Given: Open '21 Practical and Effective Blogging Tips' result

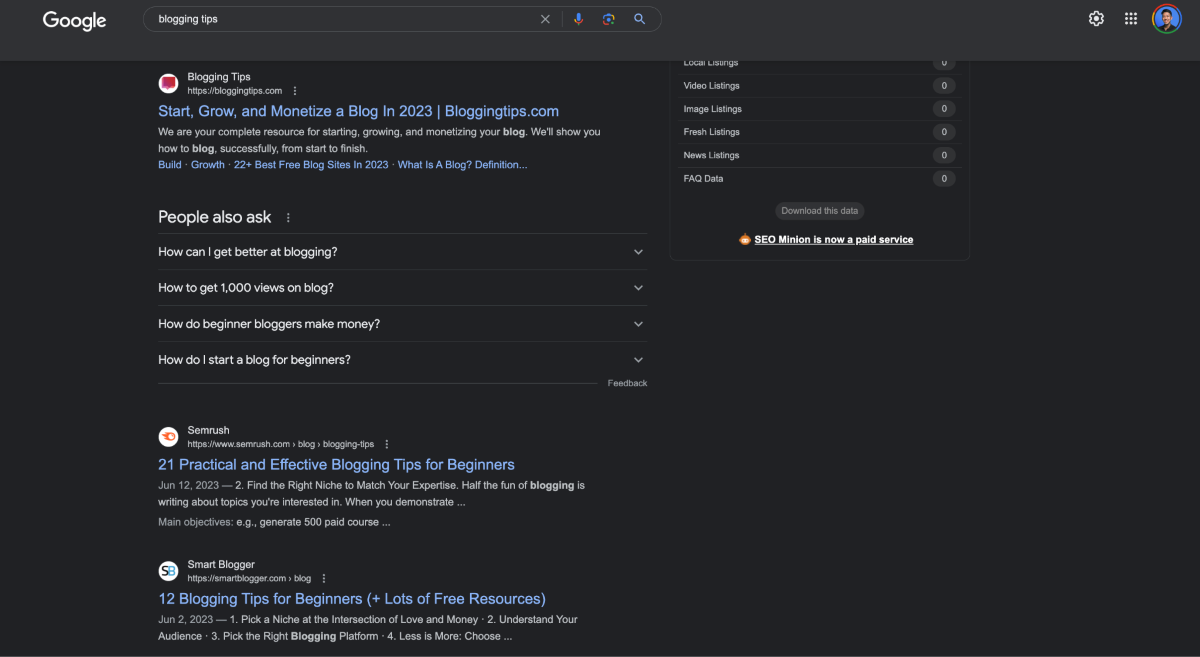Looking at the screenshot, I should tap(336, 465).
